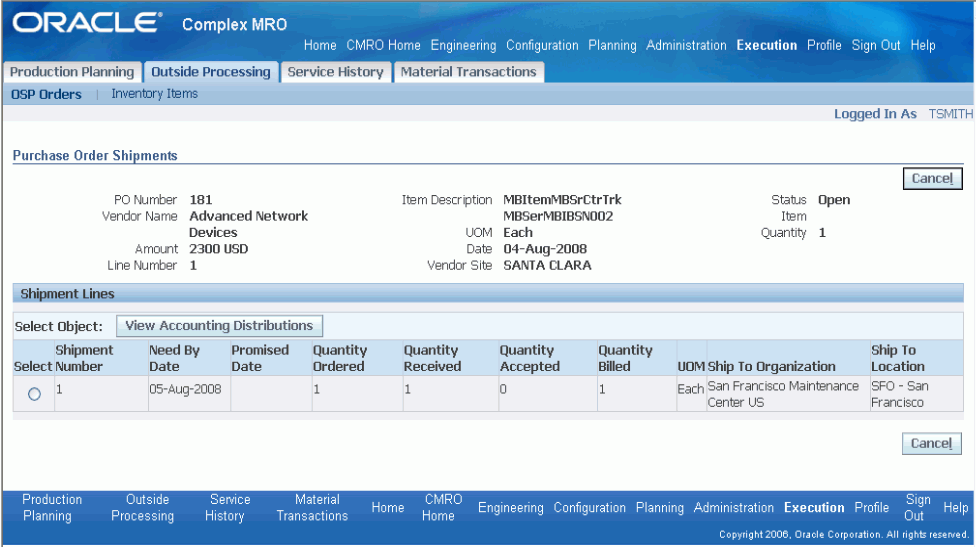Viewport: 976px width, 547px height.
Task: Click the Oracle logo
Action: click(87, 23)
